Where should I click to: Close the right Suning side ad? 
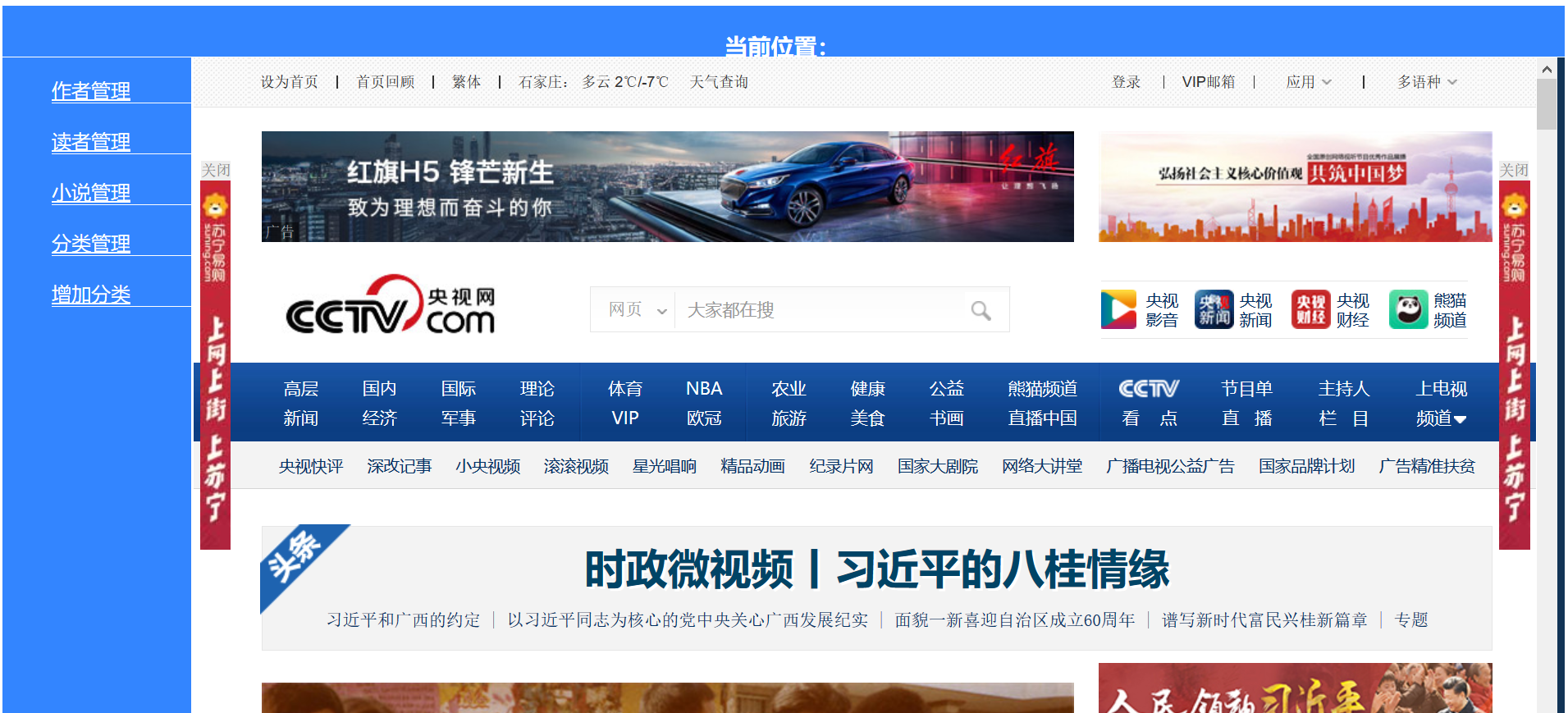[1514, 170]
